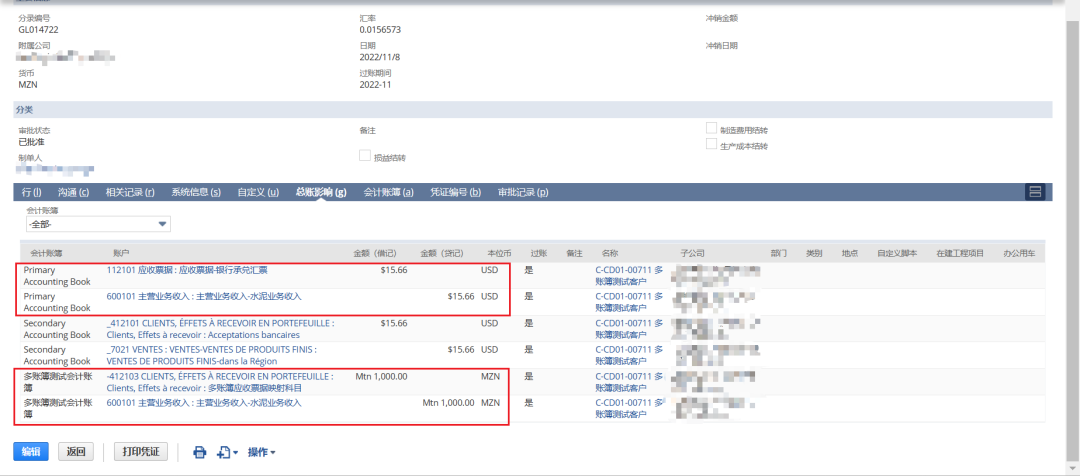Check the 生产成本结转 checkbox
The height and width of the screenshot is (476, 1080).
(711, 144)
